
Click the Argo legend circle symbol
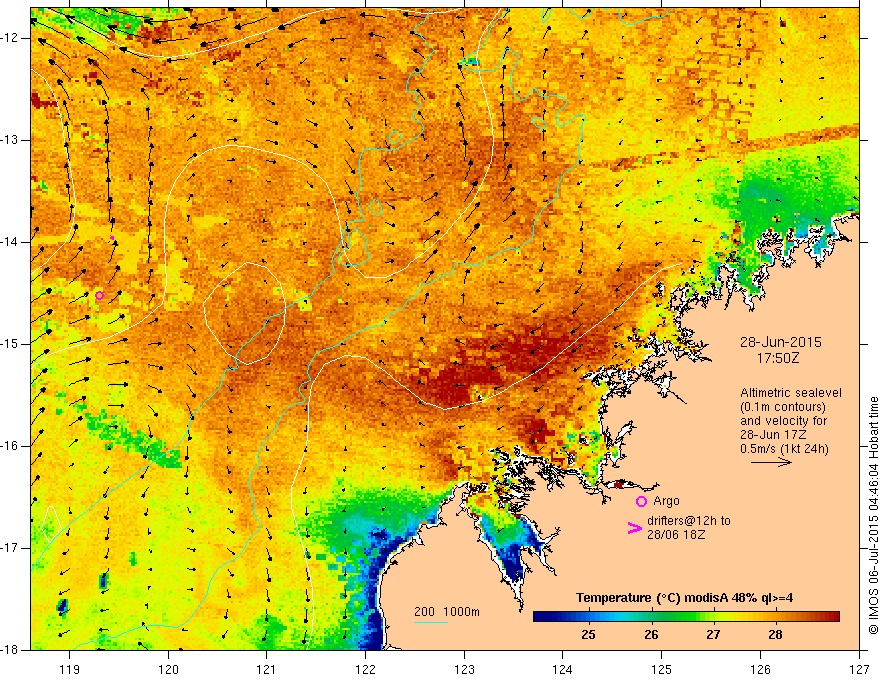(x=641, y=502)
